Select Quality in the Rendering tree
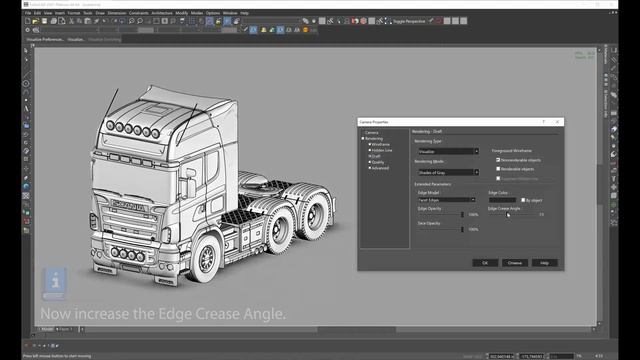The width and height of the screenshot is (640, 360). (378, 162)
